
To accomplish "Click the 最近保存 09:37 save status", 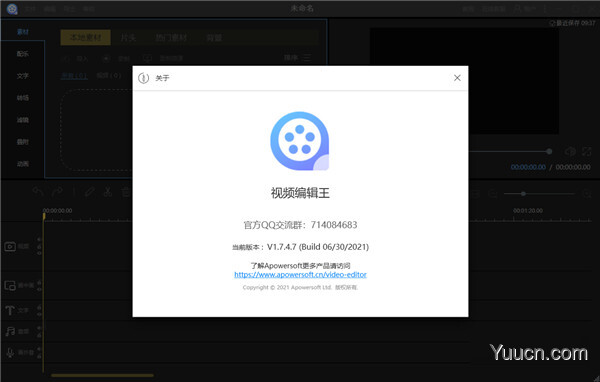I will (572, 23).
